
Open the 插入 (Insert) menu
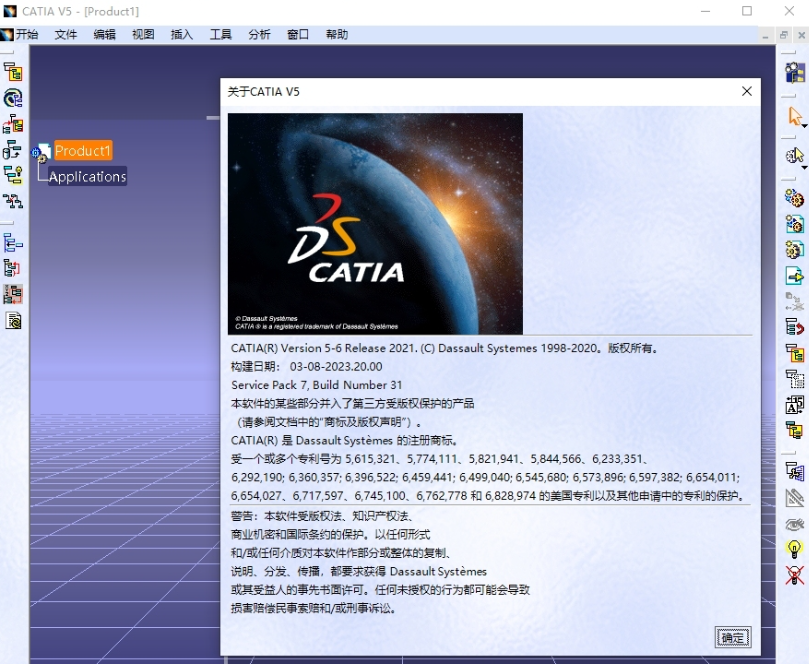click(182, 35)
